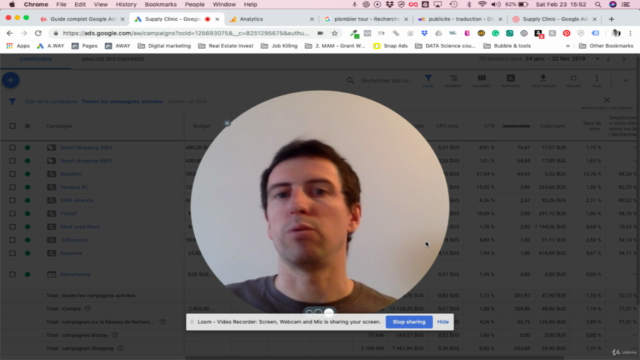Open status dropdown for Keystone campaign

pyautogui.click(x=27, y=253)
